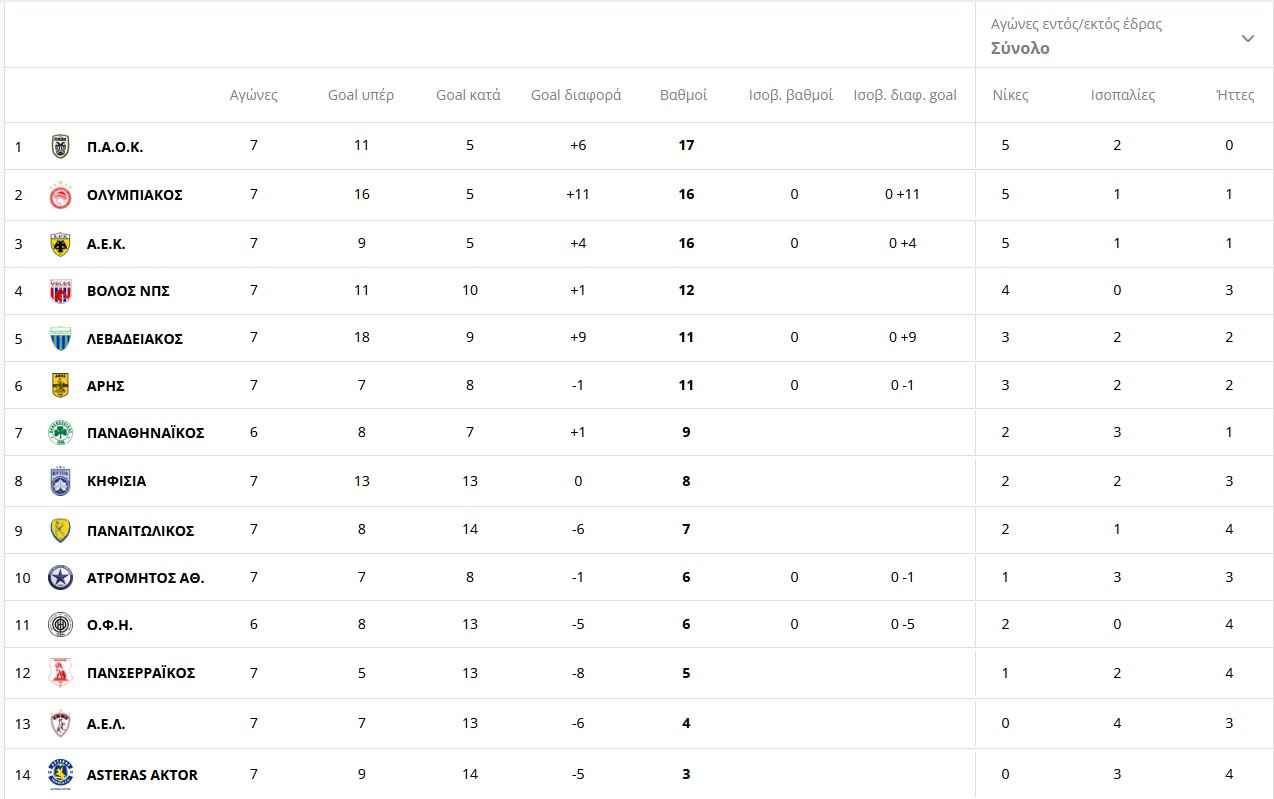Select the ΠΑΝΣΕΡΡΑΪΚΟΣ table row name
This screenshot has width=1274, height=799.
(x=141, y=673)
